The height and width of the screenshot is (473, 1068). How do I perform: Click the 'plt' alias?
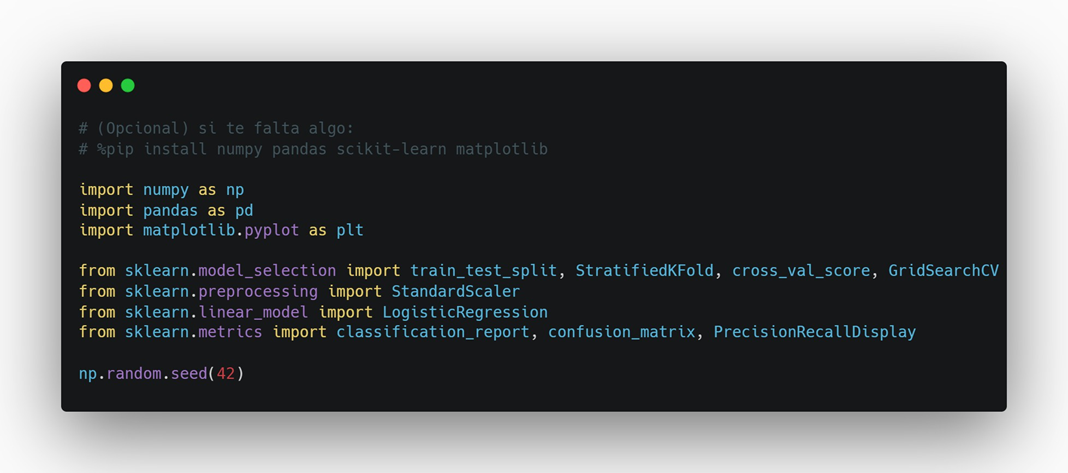pos(350,230)
